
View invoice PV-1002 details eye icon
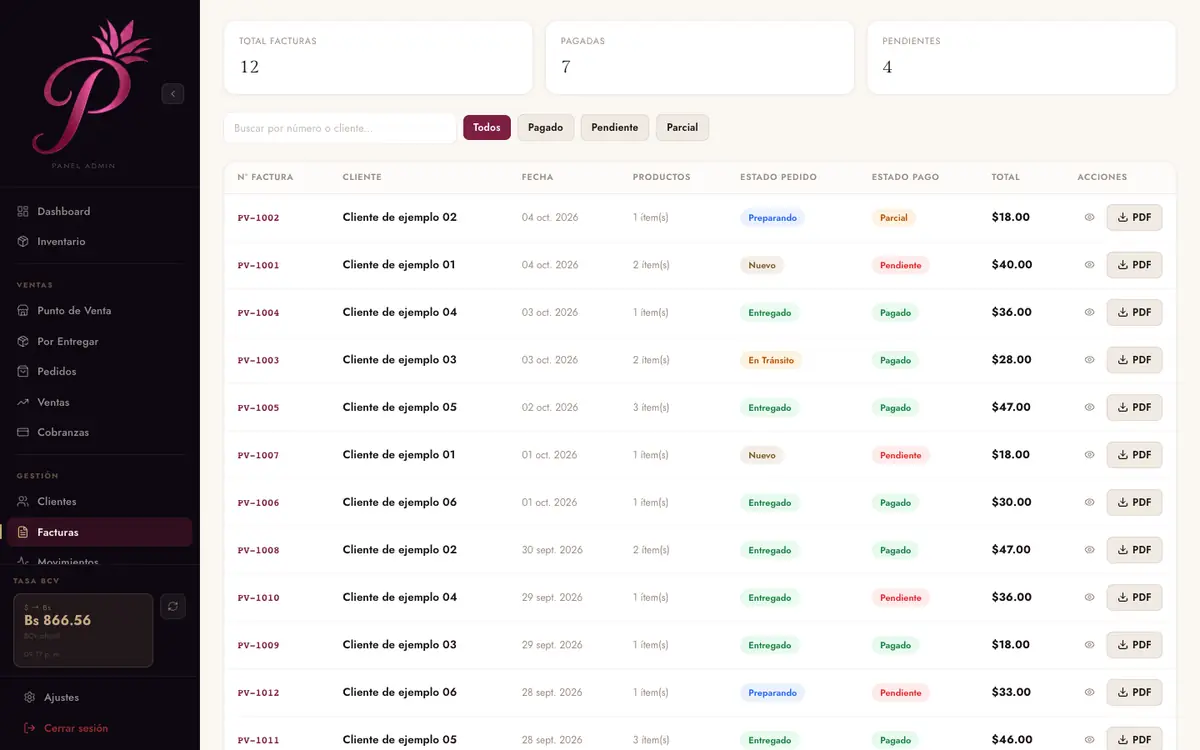(x=1090, y=217)
